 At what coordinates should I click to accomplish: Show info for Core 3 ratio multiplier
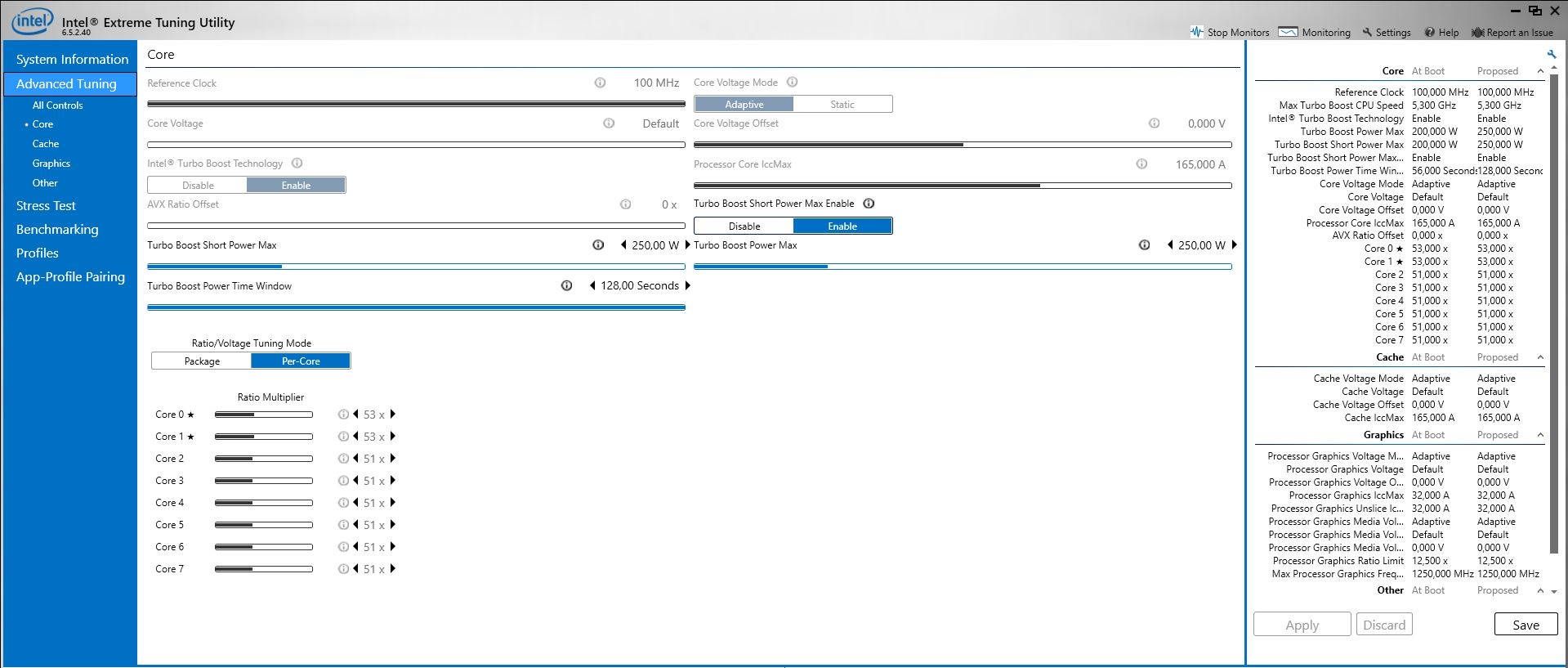click(343, 481)
